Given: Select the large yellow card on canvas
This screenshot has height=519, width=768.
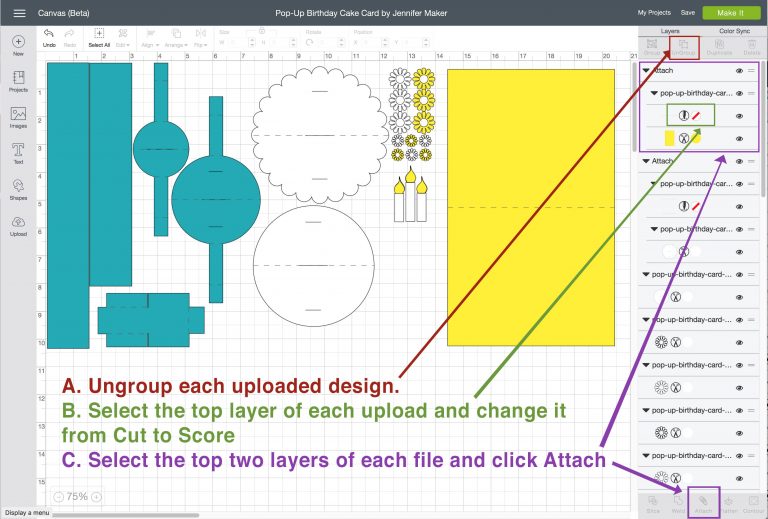Looking at the screenshot, I should 530,208.
